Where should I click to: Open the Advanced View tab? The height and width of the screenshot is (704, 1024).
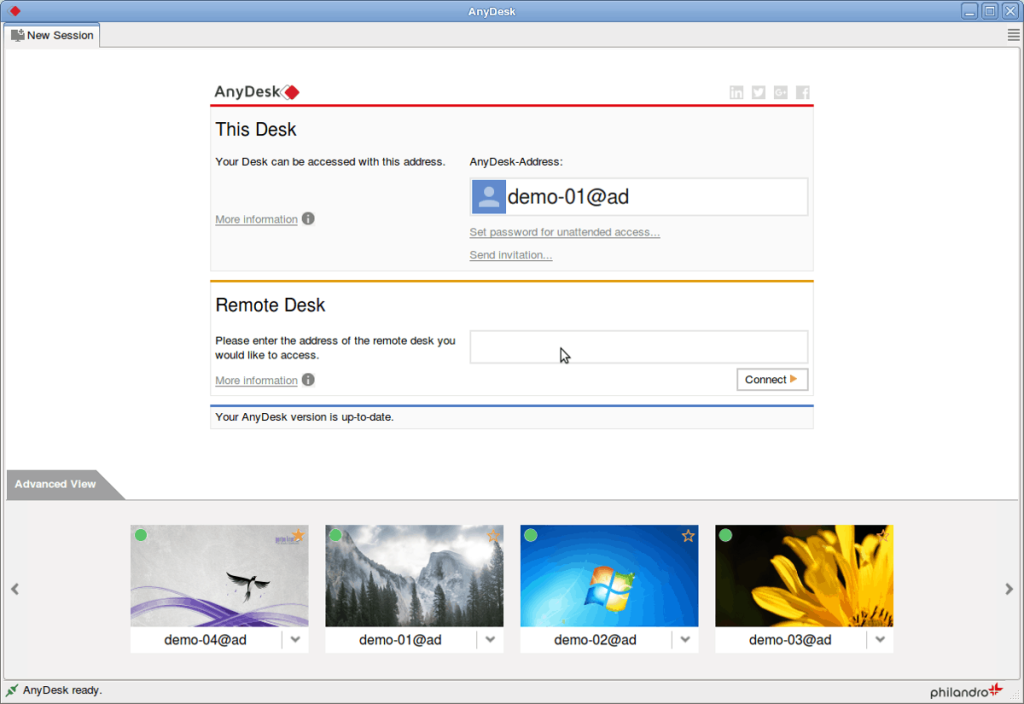click(55, 484)
